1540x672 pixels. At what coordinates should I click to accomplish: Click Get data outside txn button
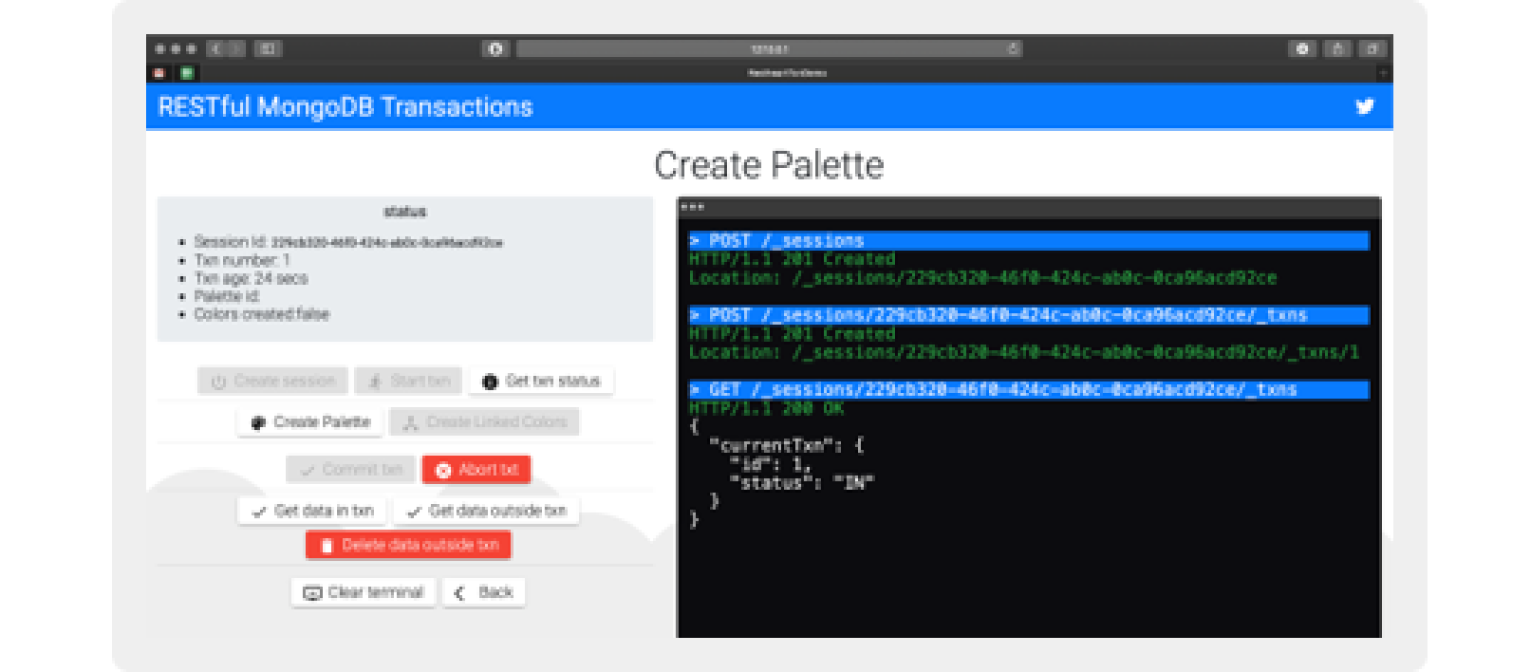tap(485, 511)
